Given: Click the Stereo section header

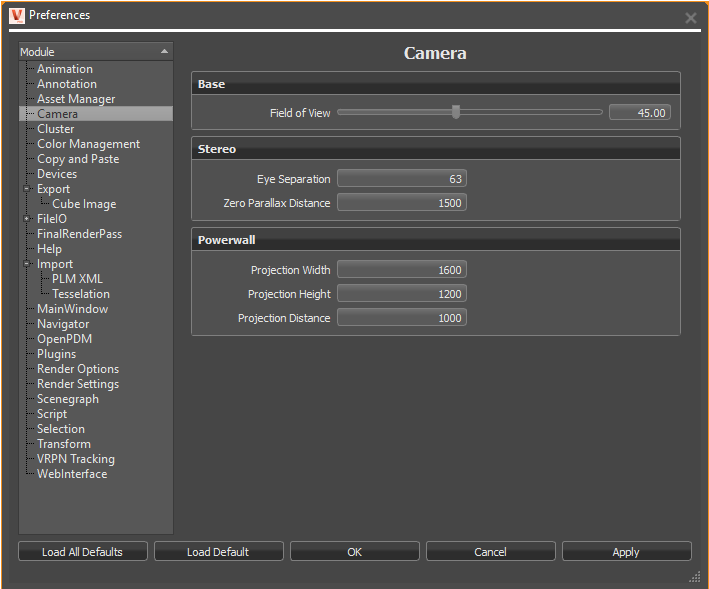Looking at the screenshot, I should pyautogui.click(x=436, y=149).
